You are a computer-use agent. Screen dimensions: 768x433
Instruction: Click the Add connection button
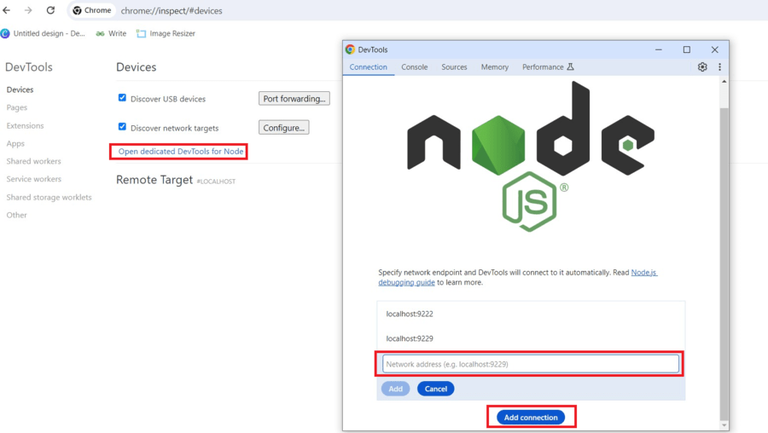[x=531, y=417]
